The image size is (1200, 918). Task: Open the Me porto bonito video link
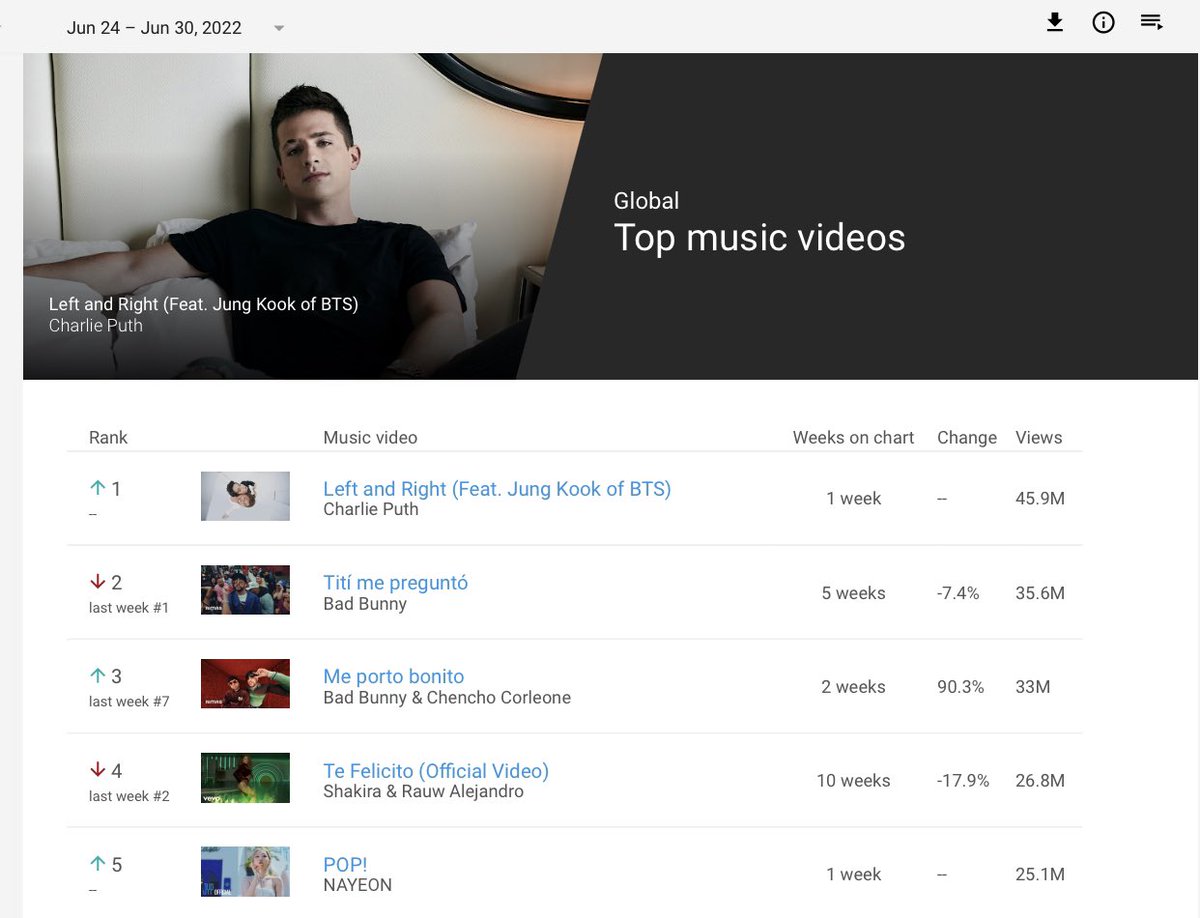point(394,677)
